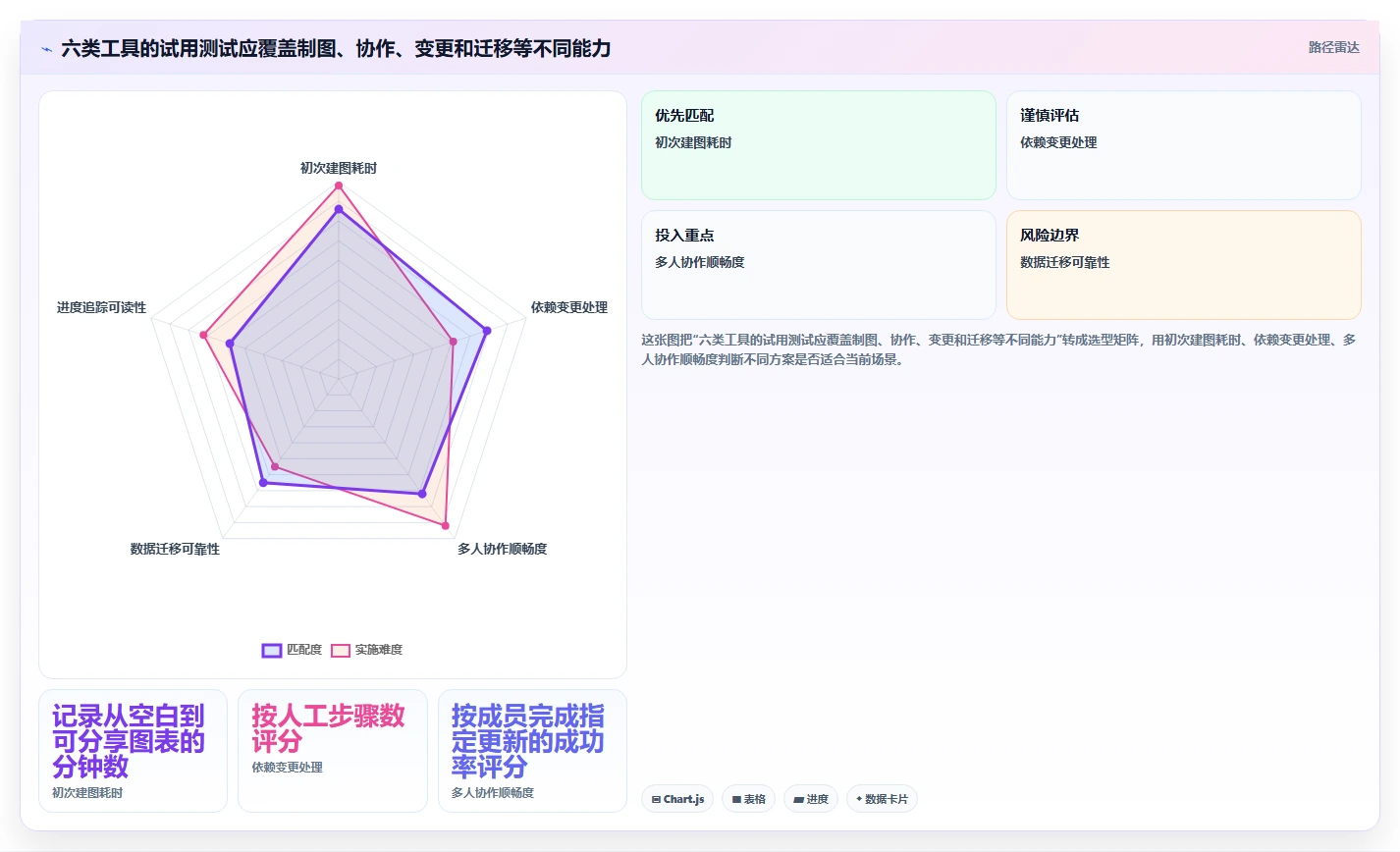The width and height of the screenshot is (1400, 852).
Task: Click the purple 匹配度 point on 初次建图耗时 axis
Action: (x=339, y=209)
